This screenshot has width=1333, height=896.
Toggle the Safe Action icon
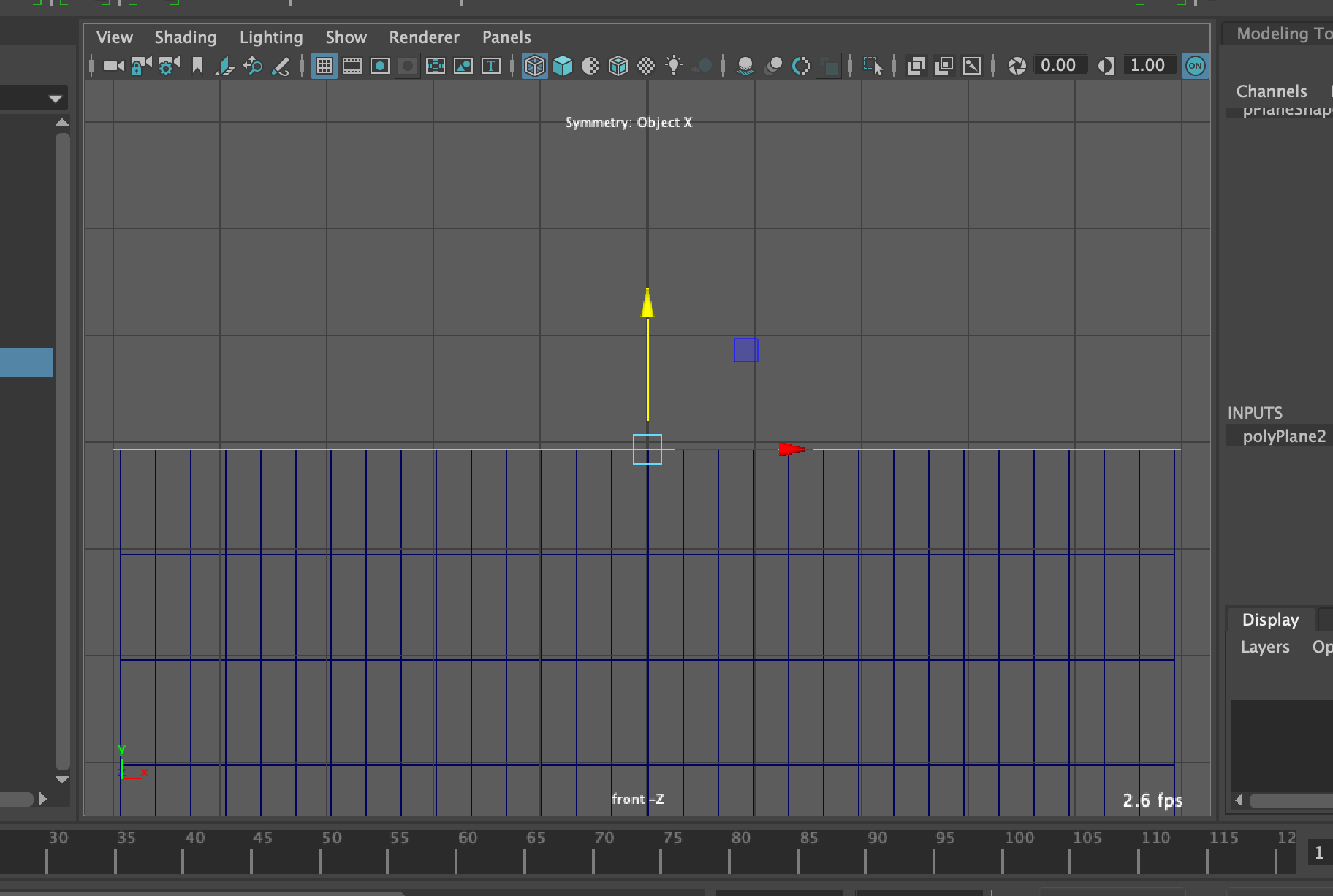[463, 66]
